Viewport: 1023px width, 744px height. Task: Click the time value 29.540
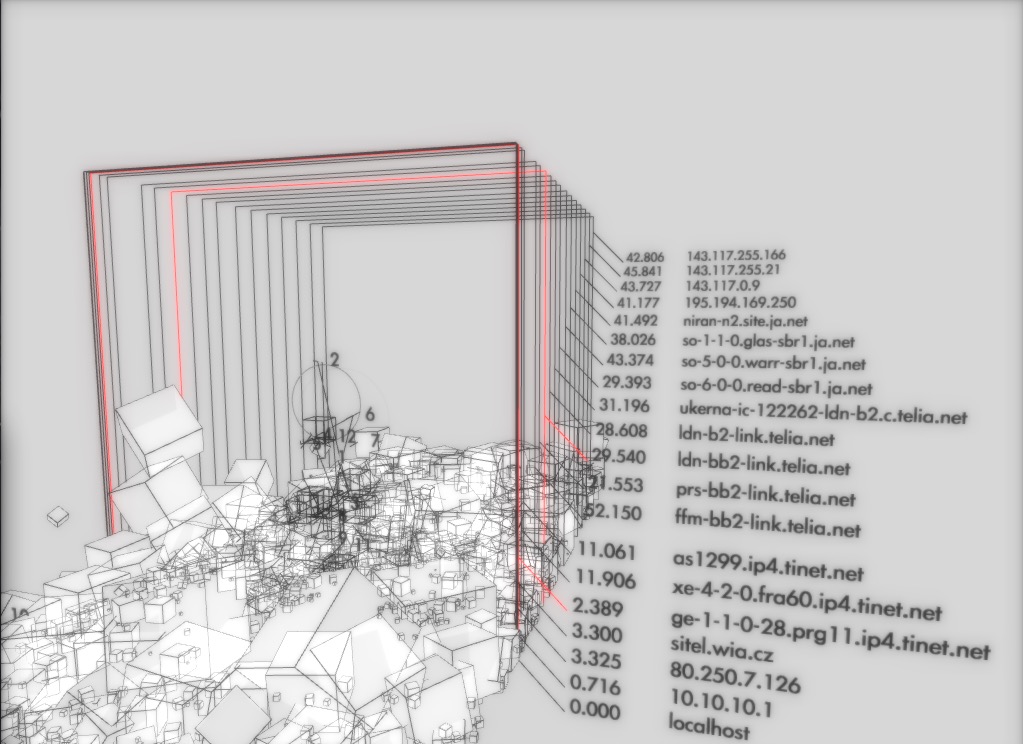pyautogui.click(x=619, y=456)
